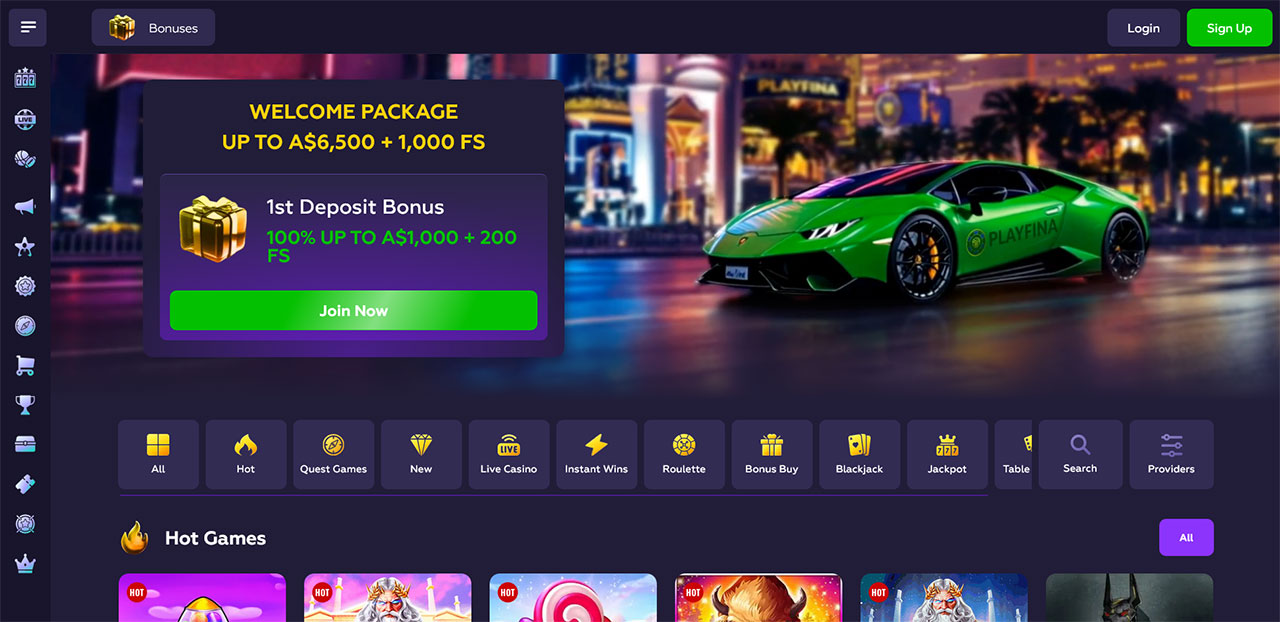The height and width of the screenshot is (622, 1280).
Task: Open the trophy tournaments sidebar icon
Action: tap(25, 405)
